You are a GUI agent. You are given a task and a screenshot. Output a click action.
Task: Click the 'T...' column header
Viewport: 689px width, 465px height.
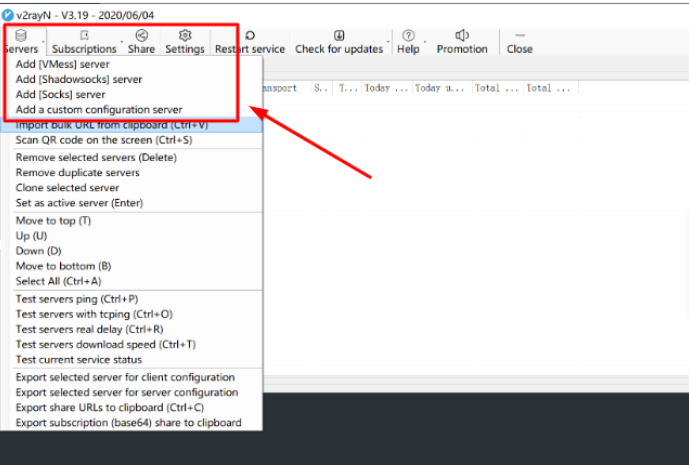point(347,88)
